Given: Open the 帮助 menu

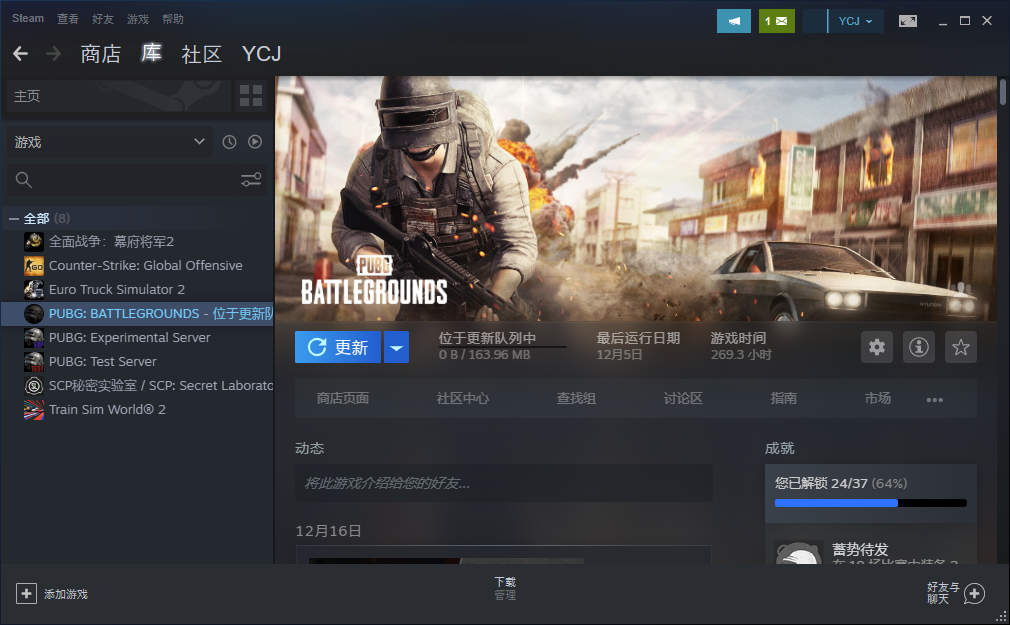Looking at the screenshot, I should 173,19.
